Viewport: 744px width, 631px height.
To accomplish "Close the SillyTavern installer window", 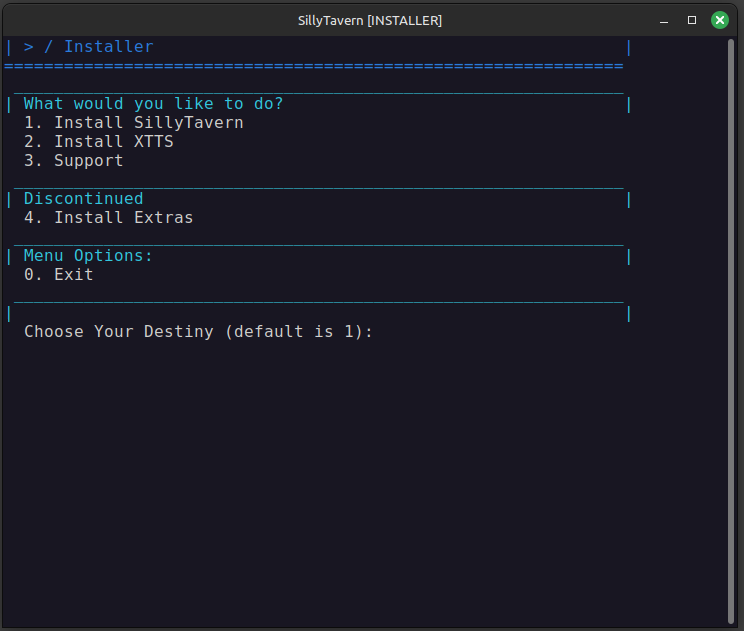I will (x=719, y=20).
